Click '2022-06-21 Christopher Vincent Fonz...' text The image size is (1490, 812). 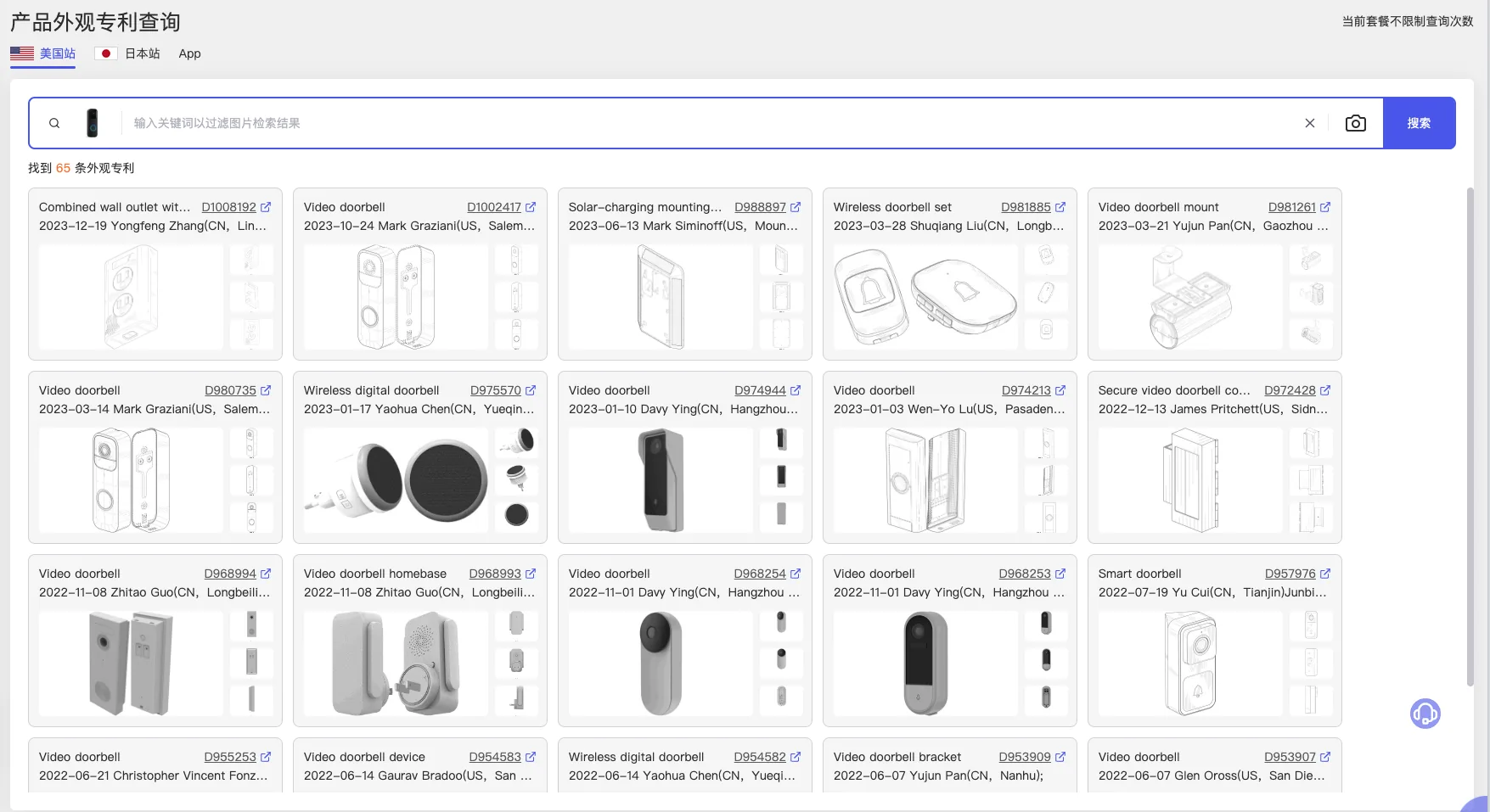(x=153, y=776)
